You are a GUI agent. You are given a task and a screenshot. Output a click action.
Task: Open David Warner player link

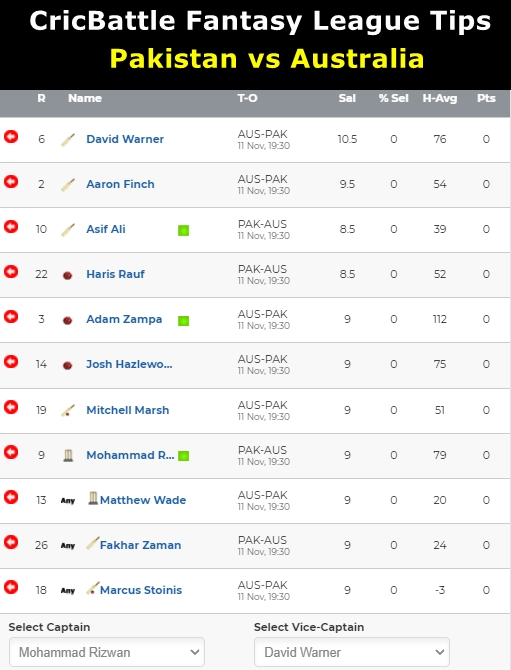125,139
